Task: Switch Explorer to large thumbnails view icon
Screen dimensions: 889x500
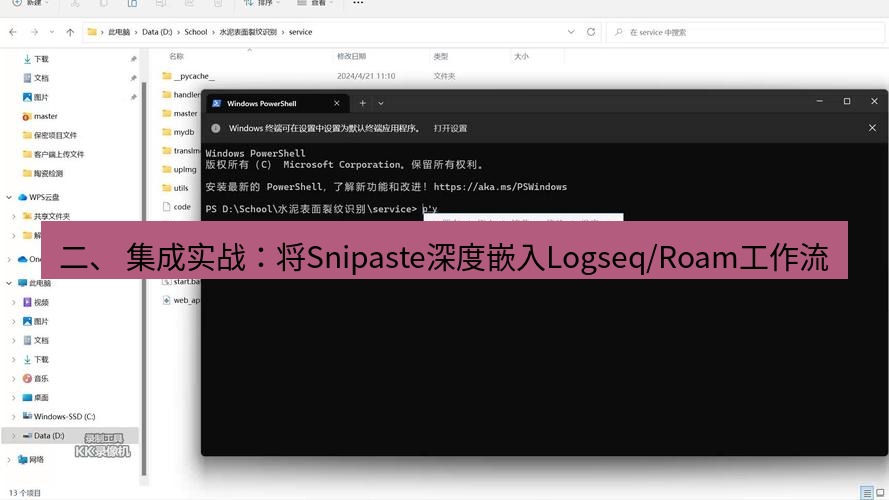Action: [880, 493]
